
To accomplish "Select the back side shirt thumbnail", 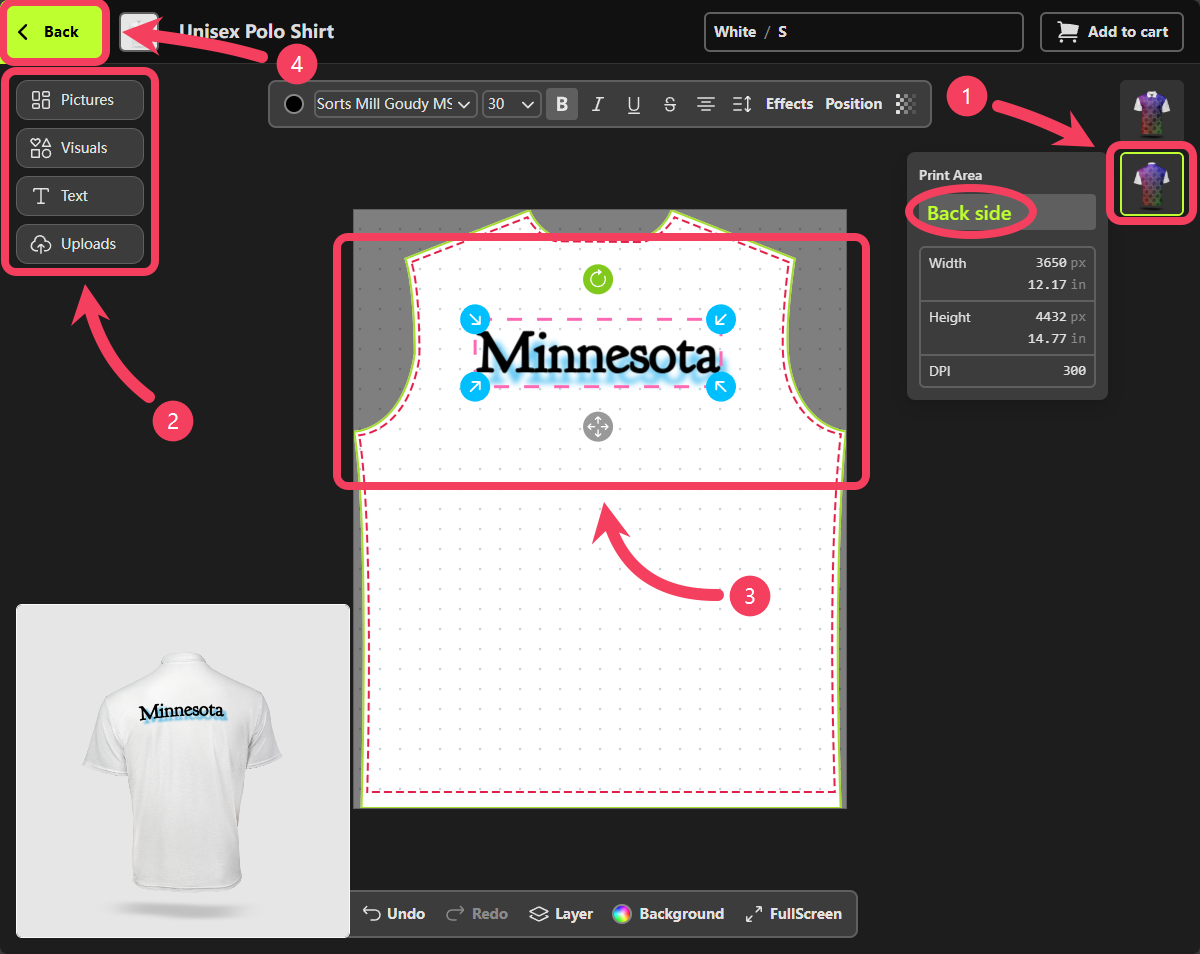I will tap(1152, 184).
